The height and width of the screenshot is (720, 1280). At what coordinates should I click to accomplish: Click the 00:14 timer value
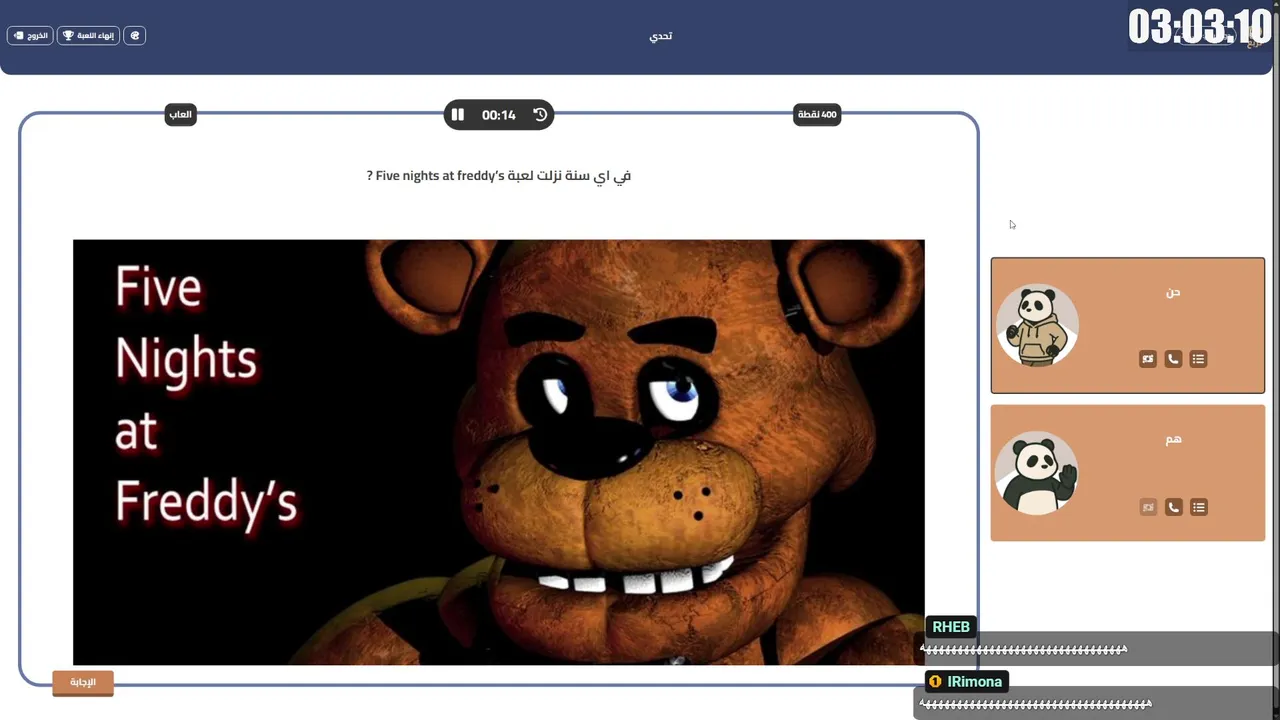(499, 115)
